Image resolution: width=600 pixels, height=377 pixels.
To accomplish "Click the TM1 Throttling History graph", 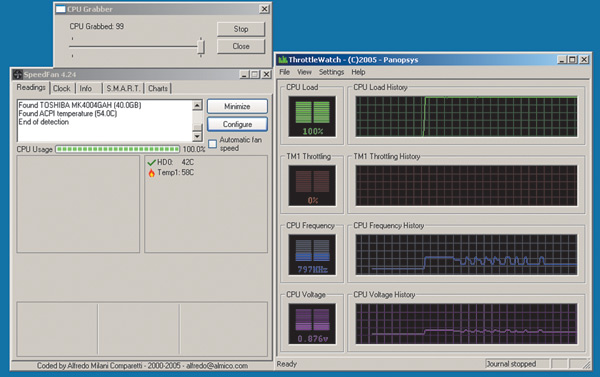I will (466, 186).
